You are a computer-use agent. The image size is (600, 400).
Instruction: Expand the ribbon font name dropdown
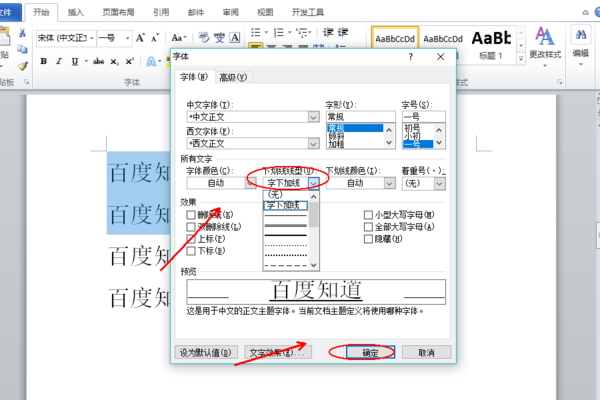pos(91,38)
